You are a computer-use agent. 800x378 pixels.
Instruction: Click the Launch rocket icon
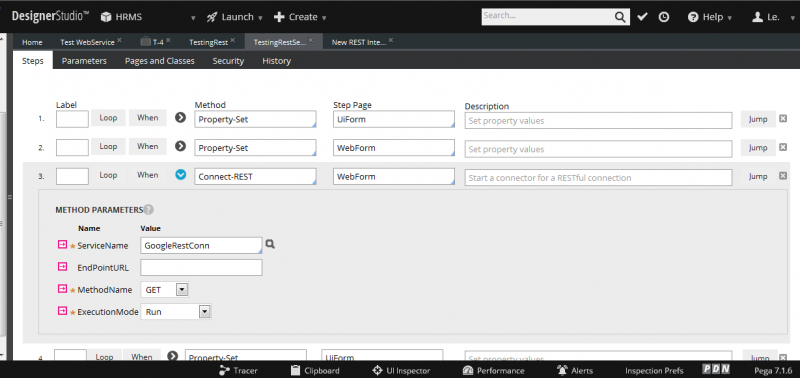coord(212,17)
